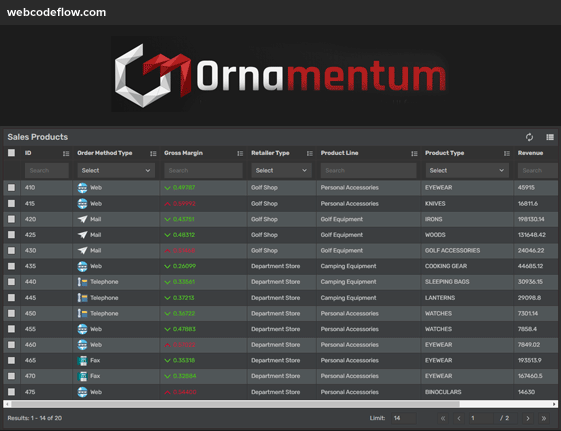Check the checkbox for row 410
This screenshot has width=561, height=431.
pyautogui.click(x=11, y=187)
